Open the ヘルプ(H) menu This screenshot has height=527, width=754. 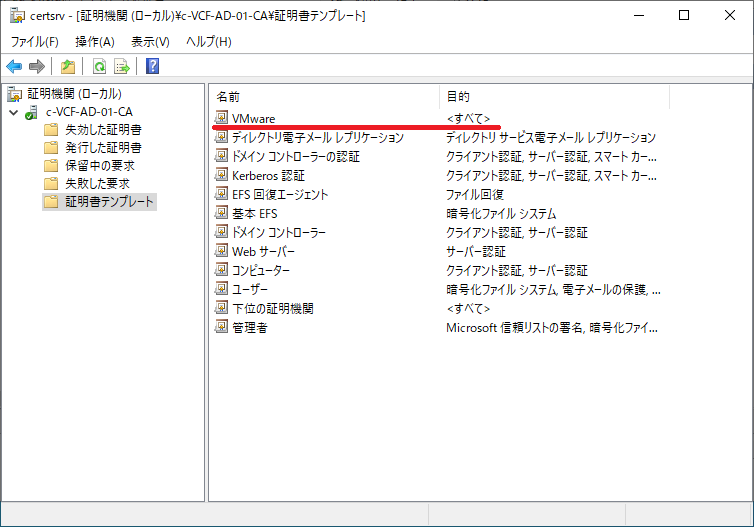209,42
